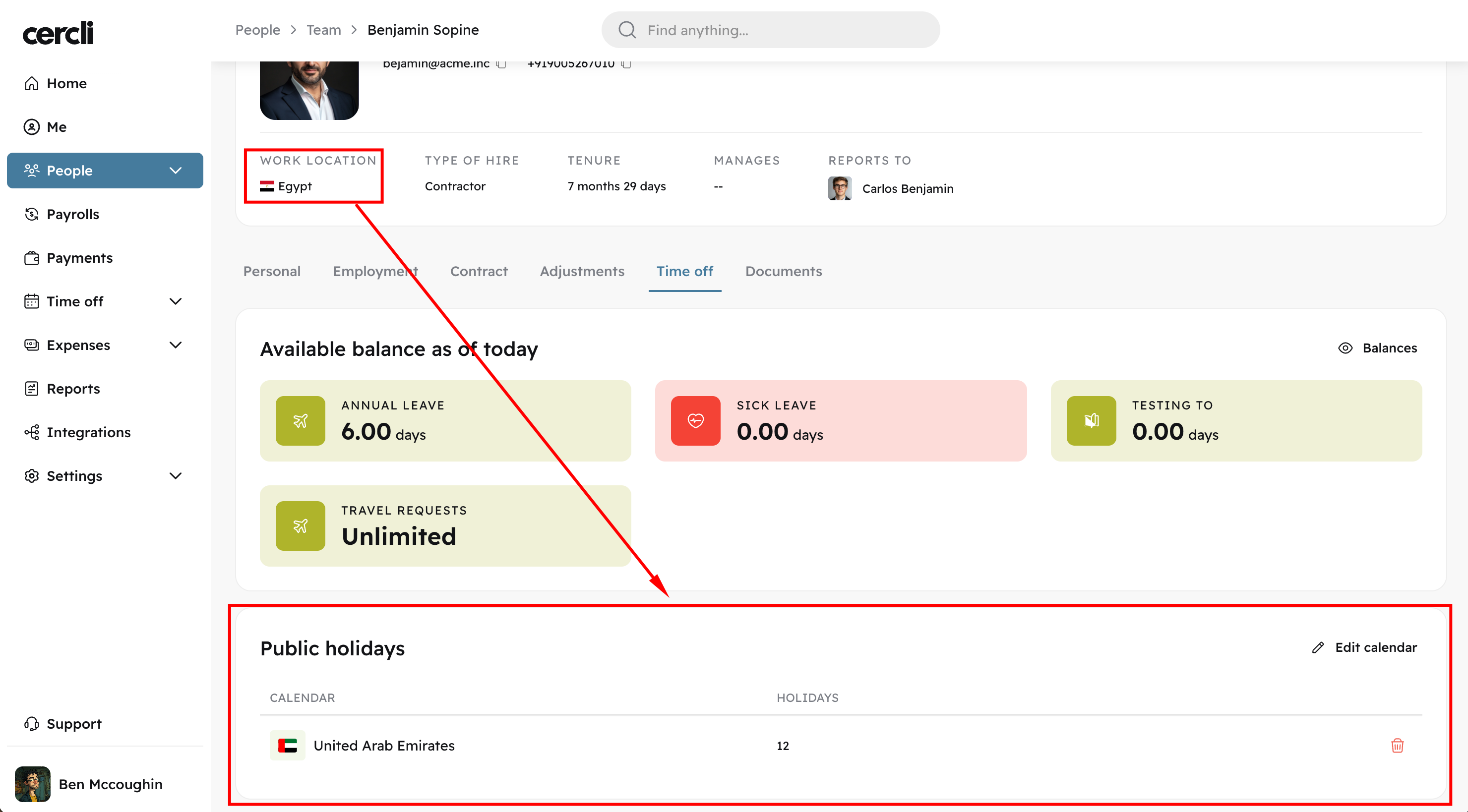
Task: Click the 7 months 29 days tenure
Action: pos(616,186)
